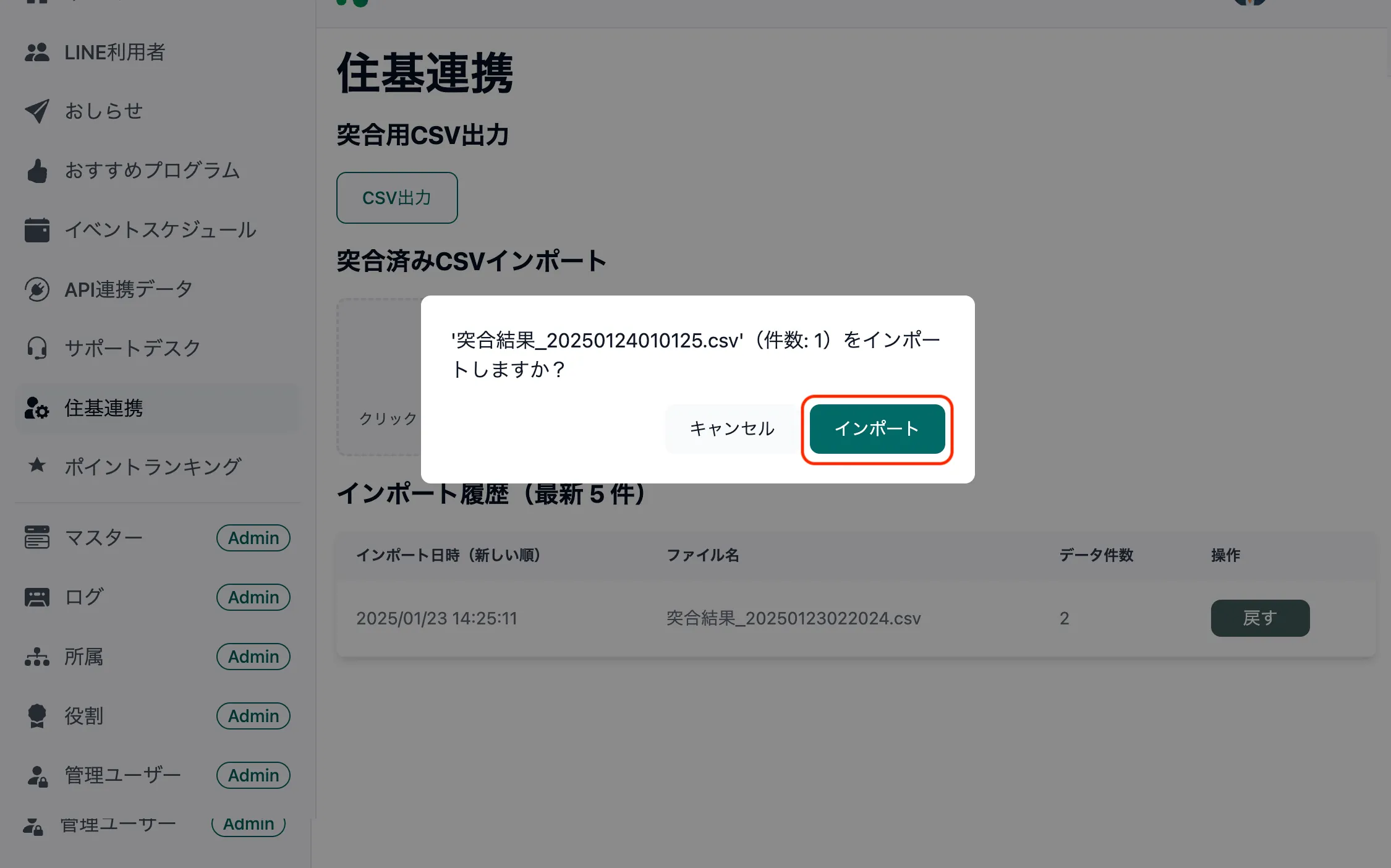Viewport: 1391px width, 868px height.
Task: Click the CSV出力 button
Action: 397,198
